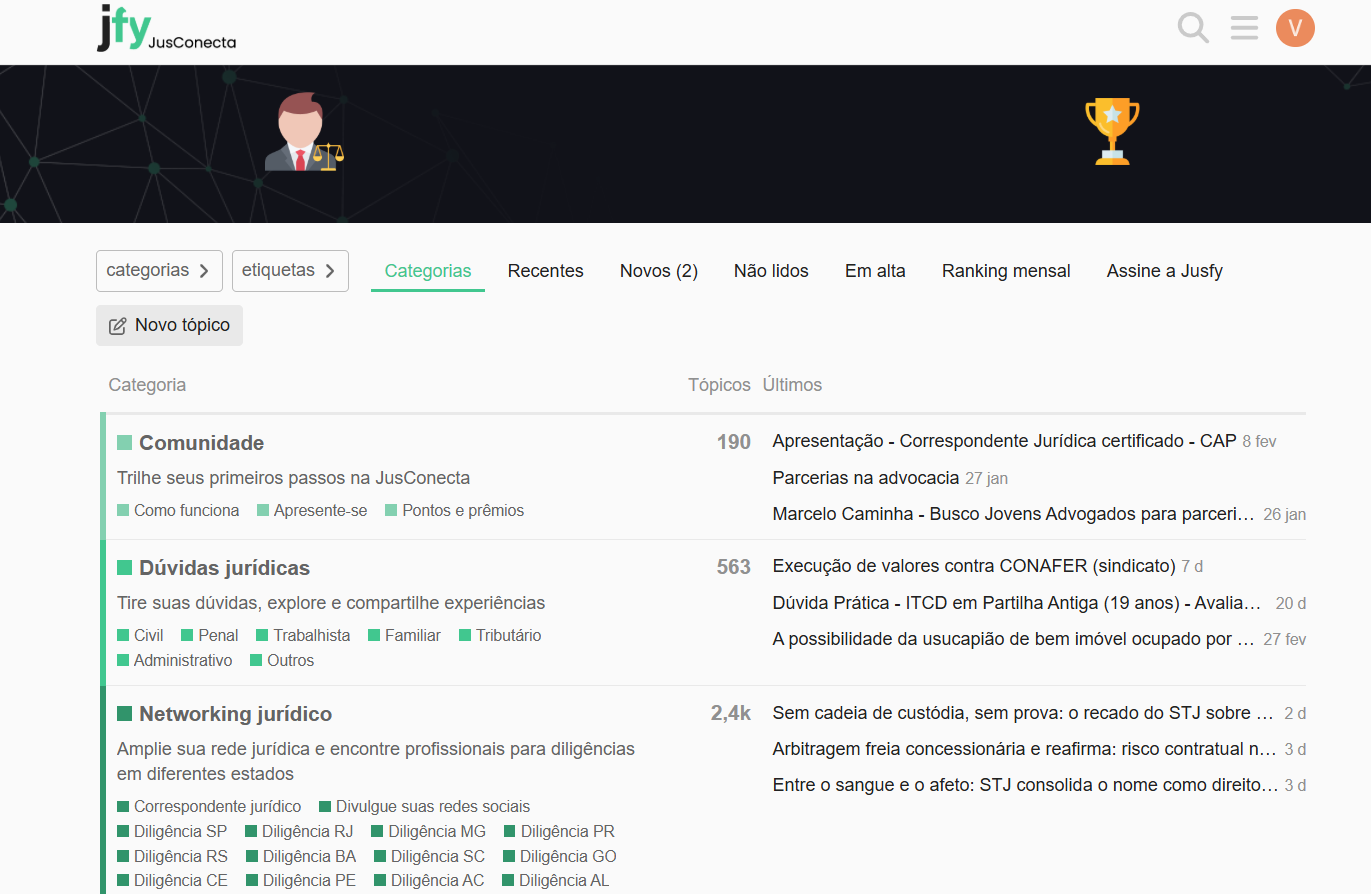Image resolution: width=1371 pixels, height=894 pixels.
Task: Open the user avatar V profile
Action: [1295, 27]
